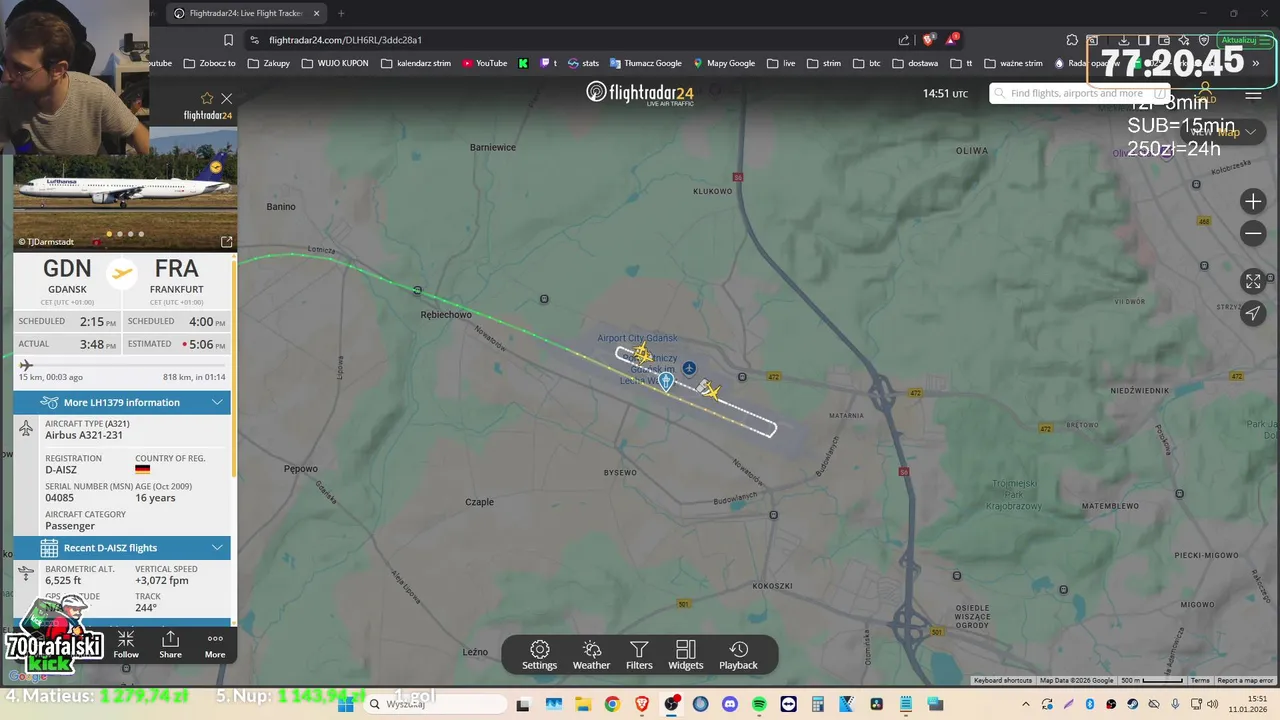
Task: Open stats bookmark
Action: [x=583, y=63]
